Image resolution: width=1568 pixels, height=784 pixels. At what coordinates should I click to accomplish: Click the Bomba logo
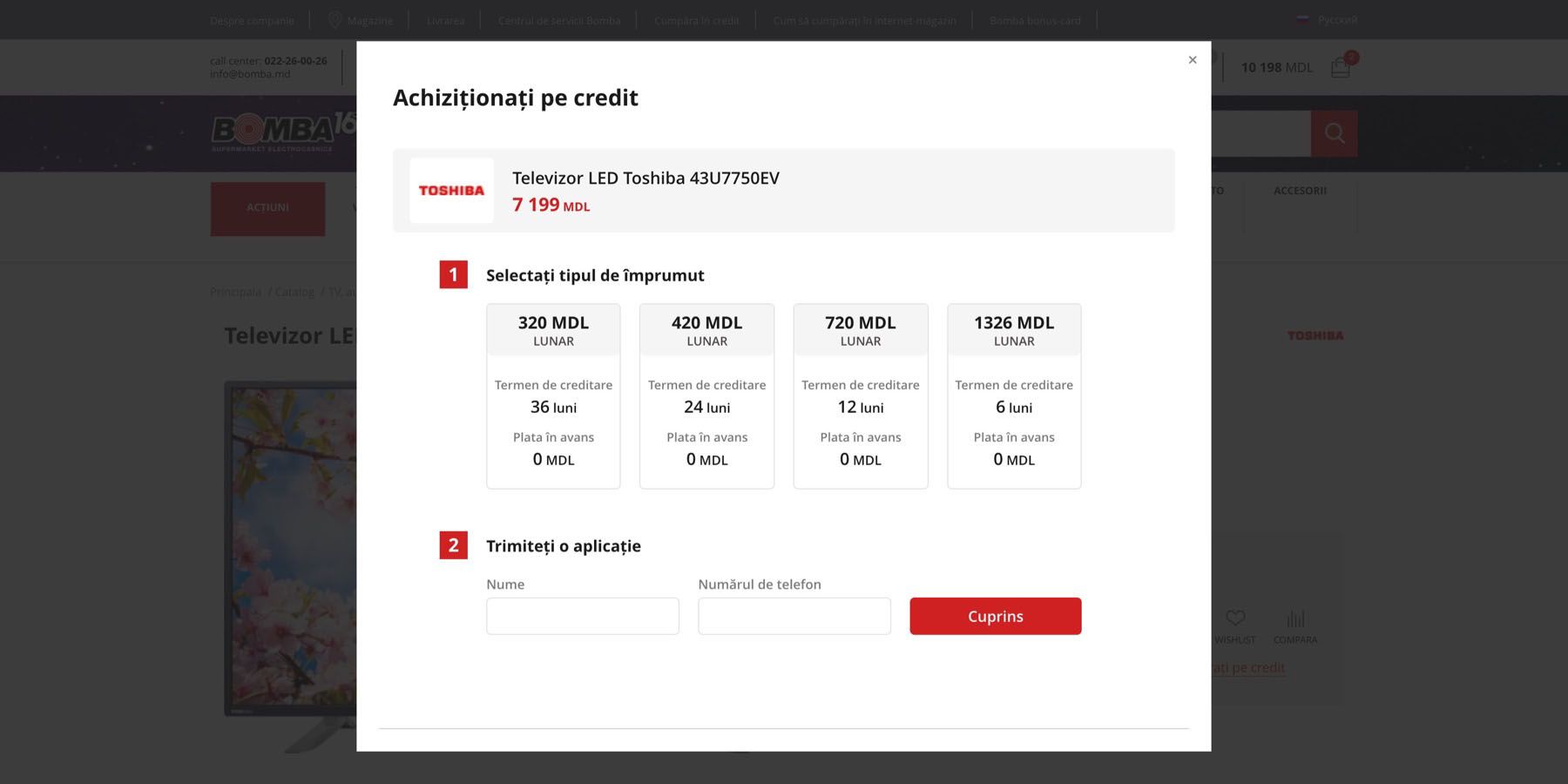pos(283,132)
